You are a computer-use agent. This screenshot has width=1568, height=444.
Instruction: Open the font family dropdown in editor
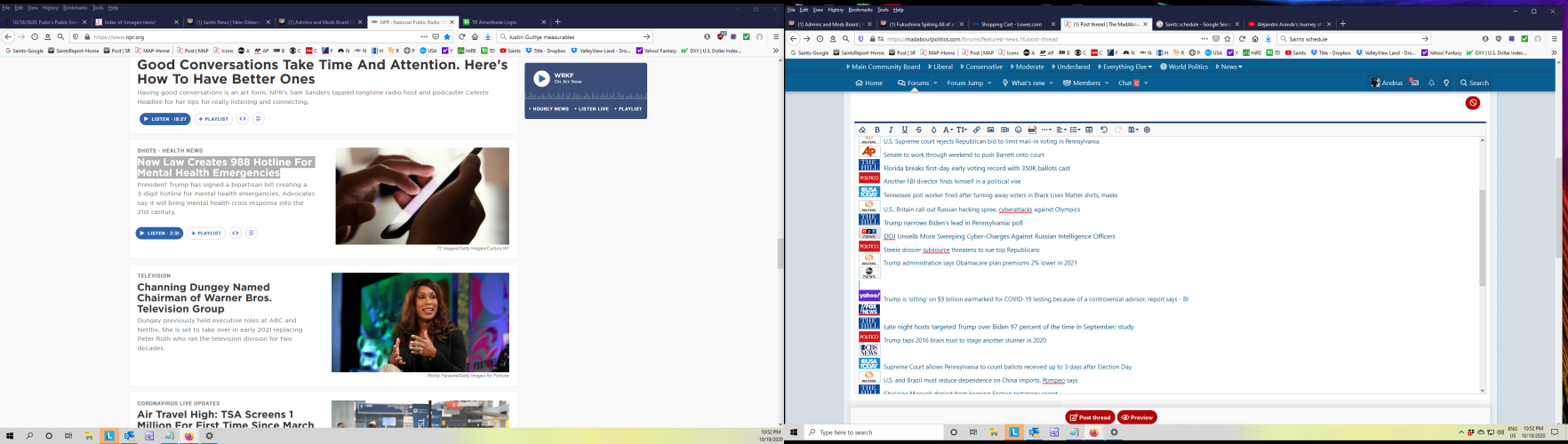[948, 130]
